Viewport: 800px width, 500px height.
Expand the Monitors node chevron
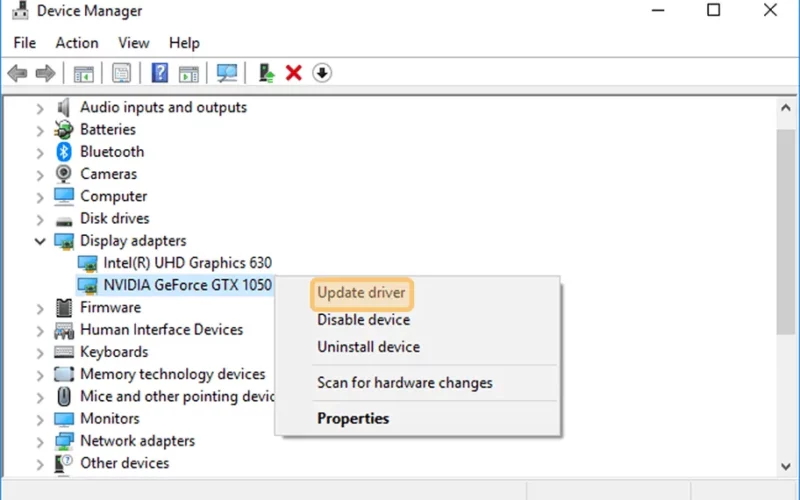pos(40,420)
